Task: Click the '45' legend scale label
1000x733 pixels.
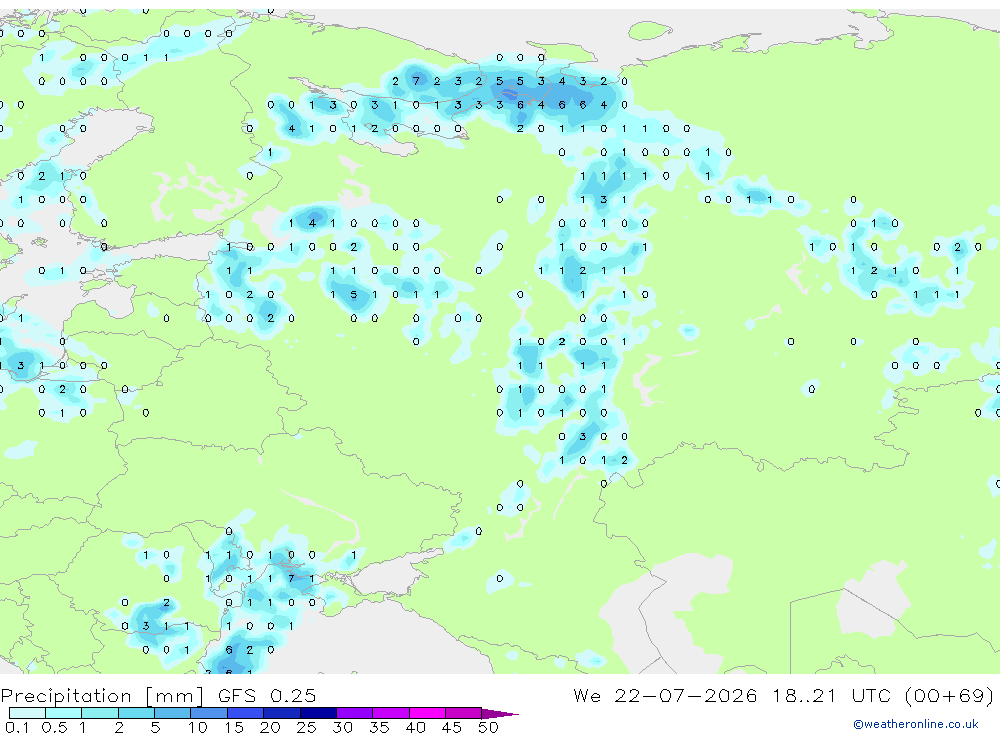Action: click(452, 727)
